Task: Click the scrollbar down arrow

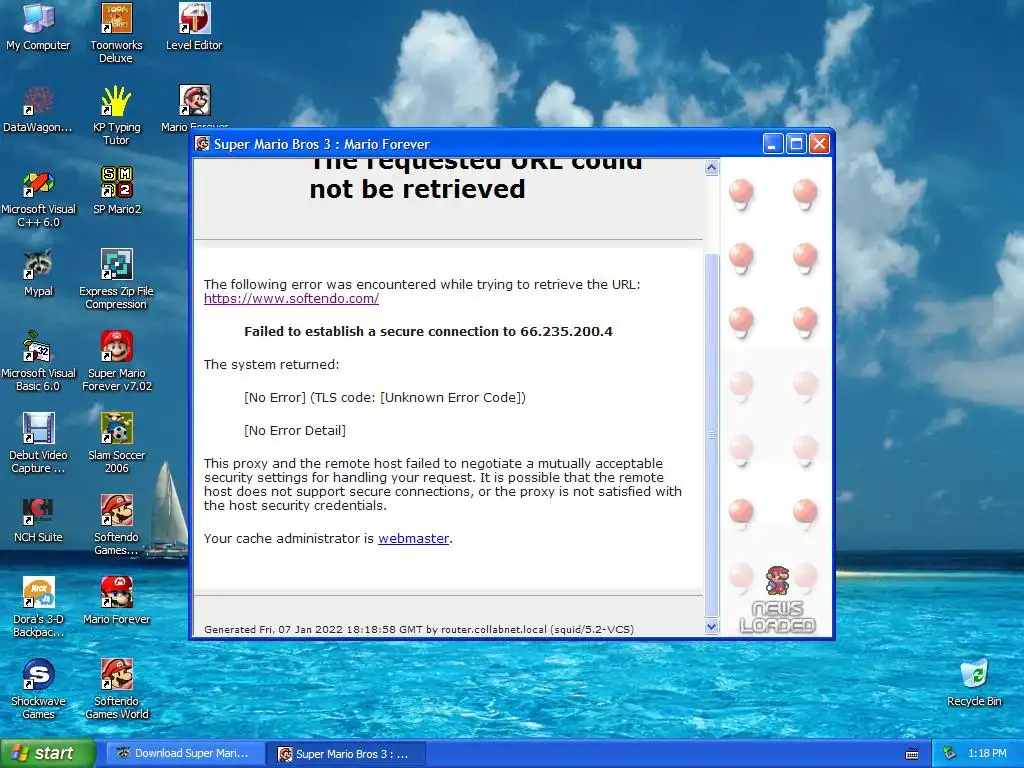Action: tap(712, 627)
